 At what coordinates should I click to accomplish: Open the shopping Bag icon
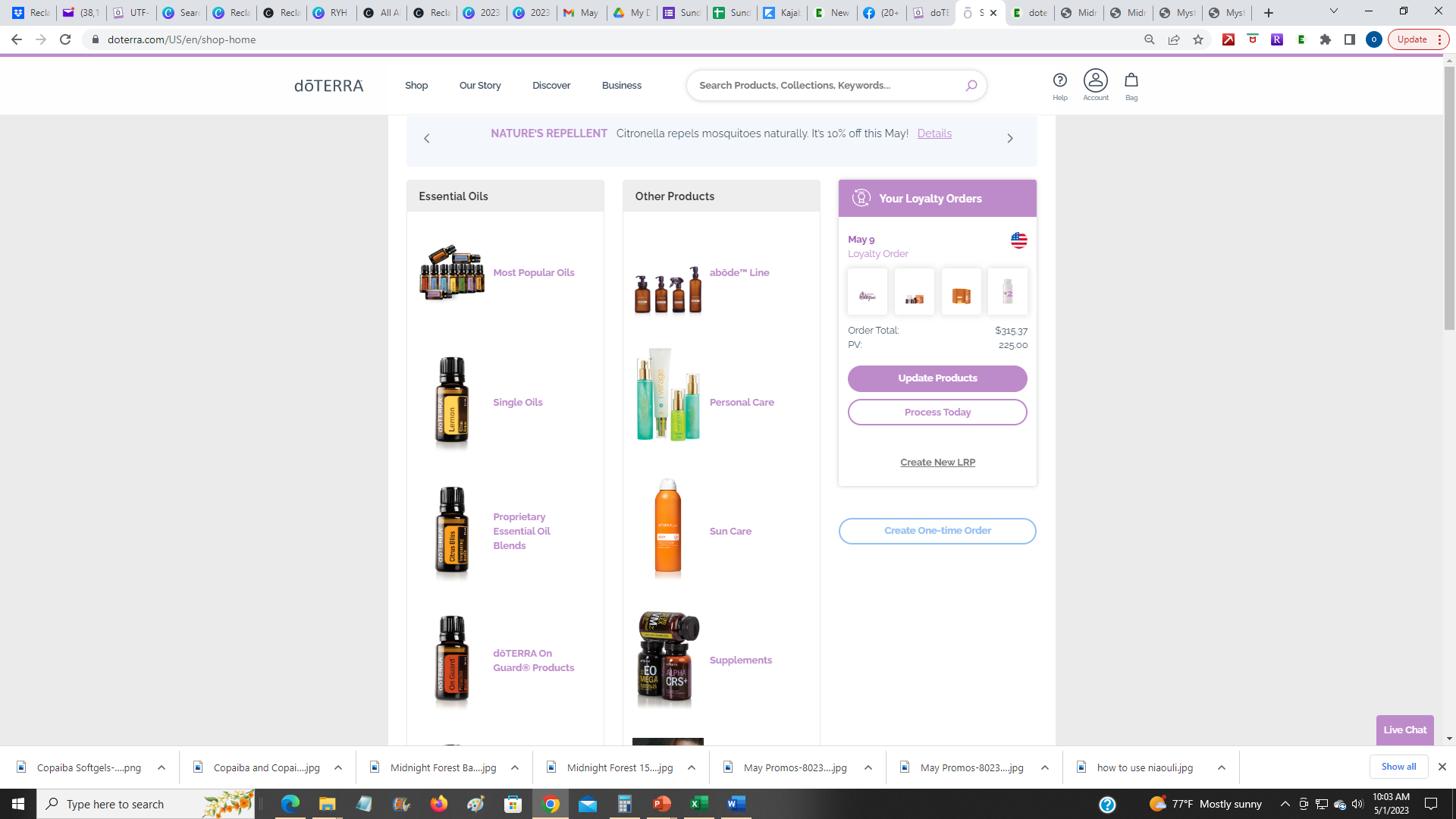1131,80
